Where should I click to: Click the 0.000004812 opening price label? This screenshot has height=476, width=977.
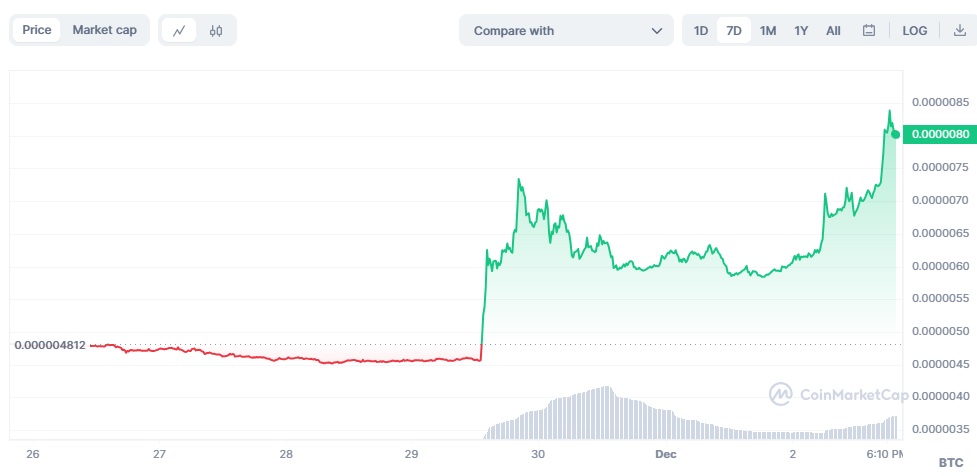48,345
